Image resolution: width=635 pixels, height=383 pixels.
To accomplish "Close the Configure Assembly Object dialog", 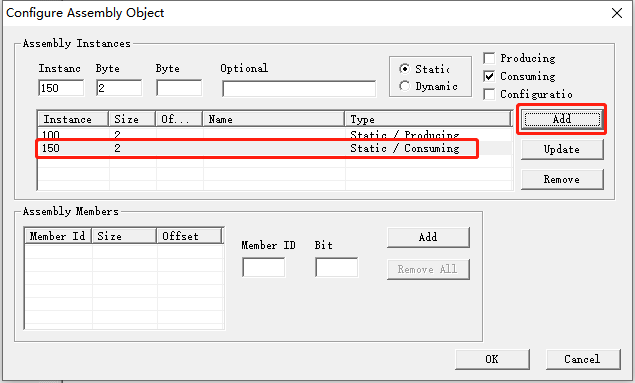I will pos(616,13).
